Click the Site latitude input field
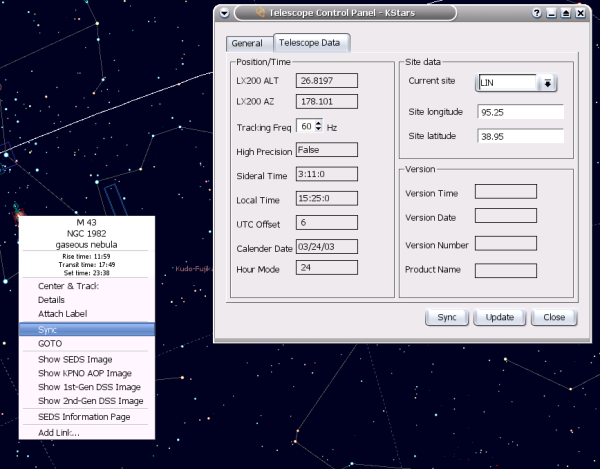Image resolution: width=600 pixels, height=469 pixels. [520, 136]
